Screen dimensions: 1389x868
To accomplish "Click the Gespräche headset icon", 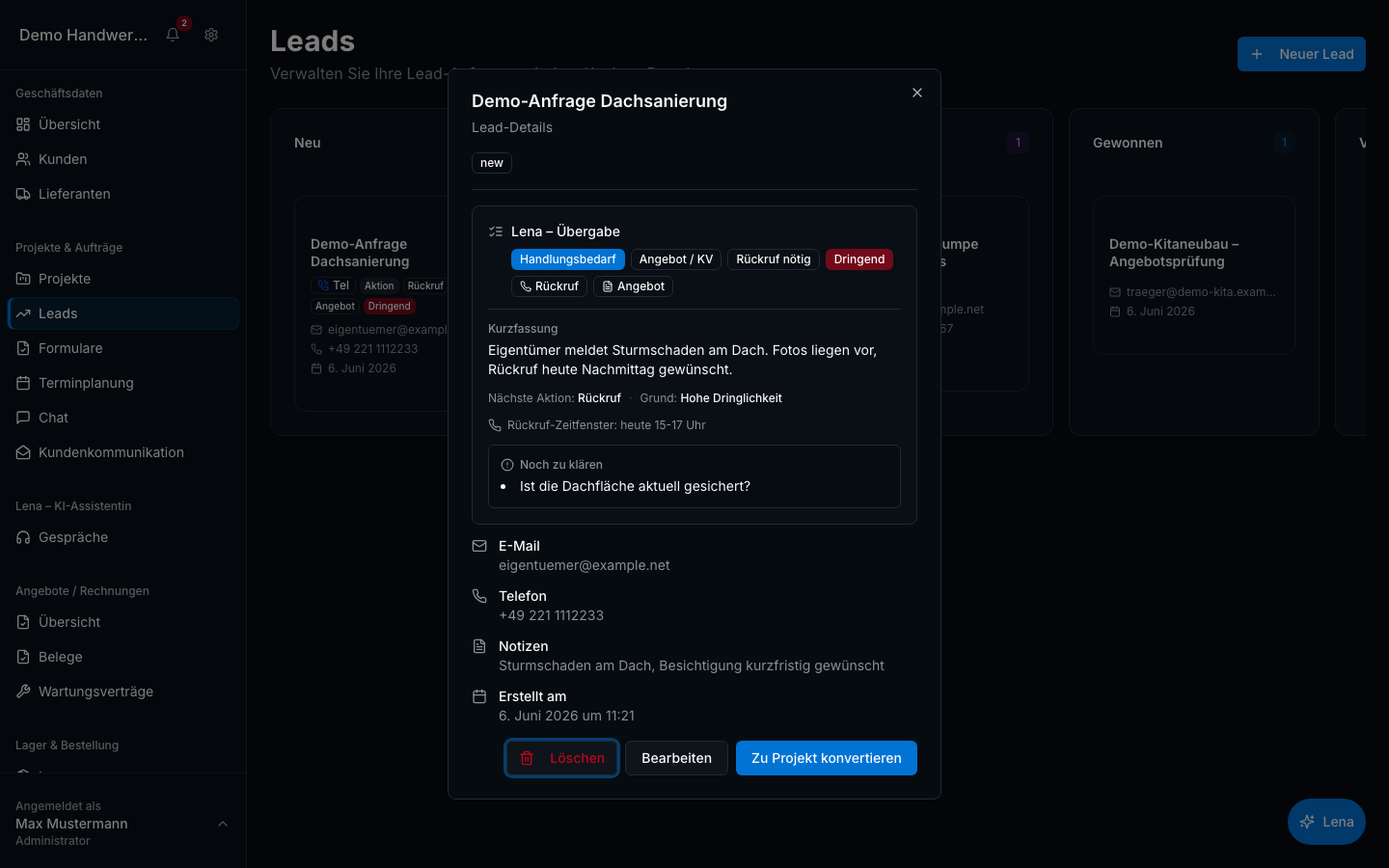I will point(23,537).
